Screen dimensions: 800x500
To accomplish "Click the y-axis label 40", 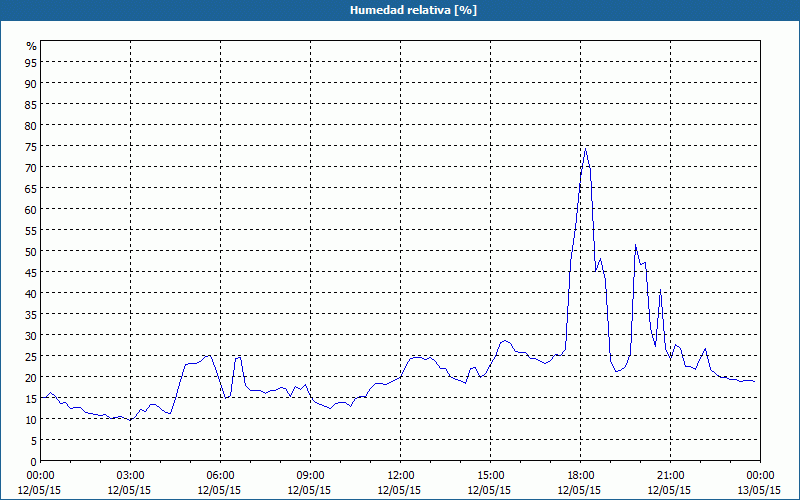I will tap(31, 293).
